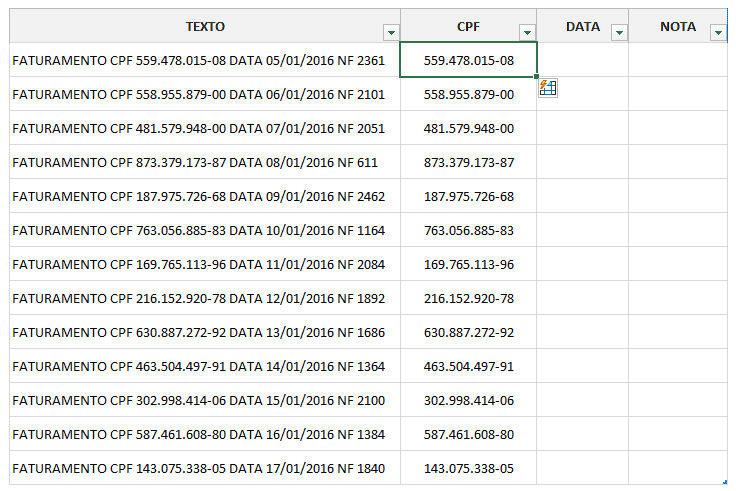Select CPF cell 143.075.338-05

(468, 468)
